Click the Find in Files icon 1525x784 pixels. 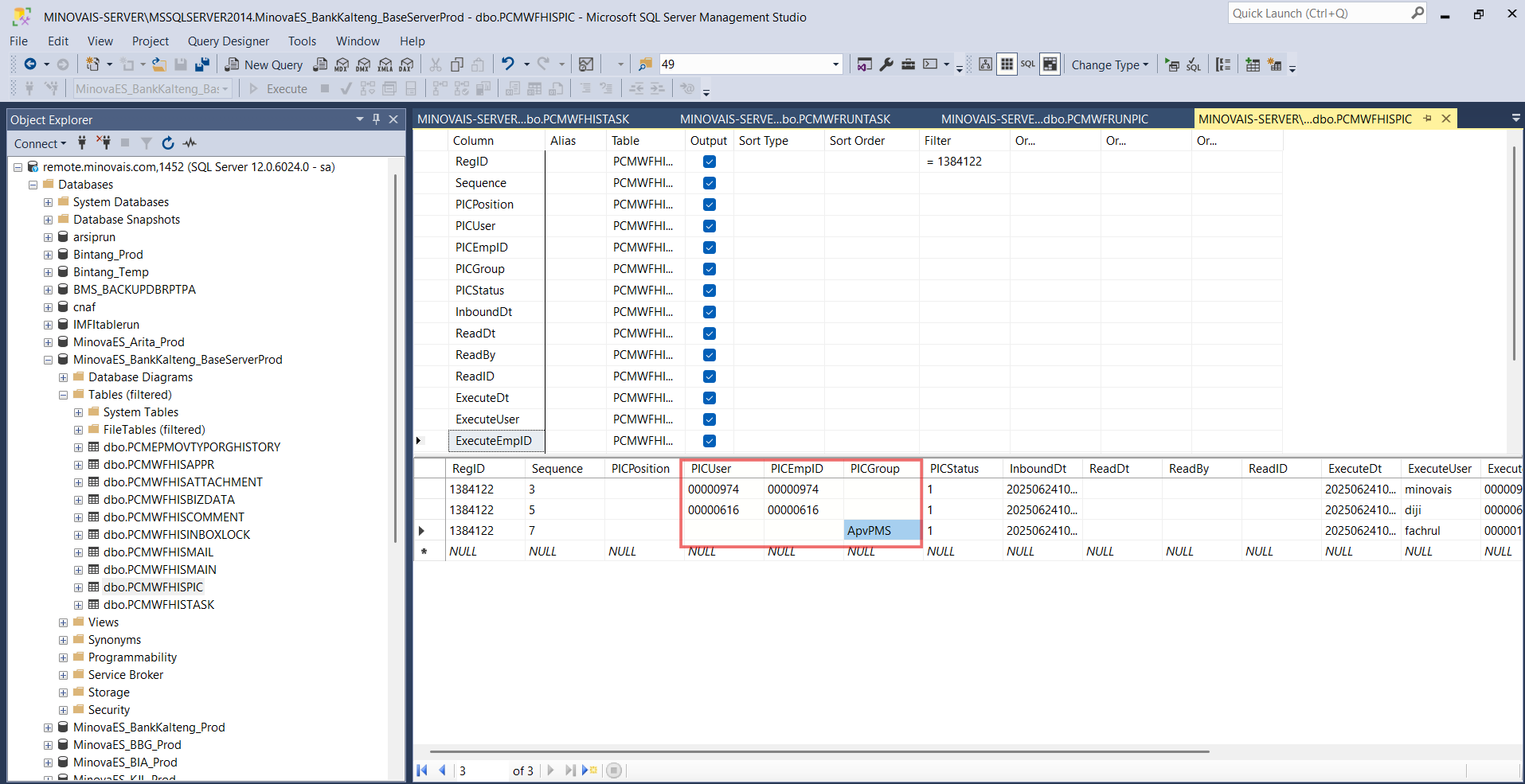coord(645,64)
